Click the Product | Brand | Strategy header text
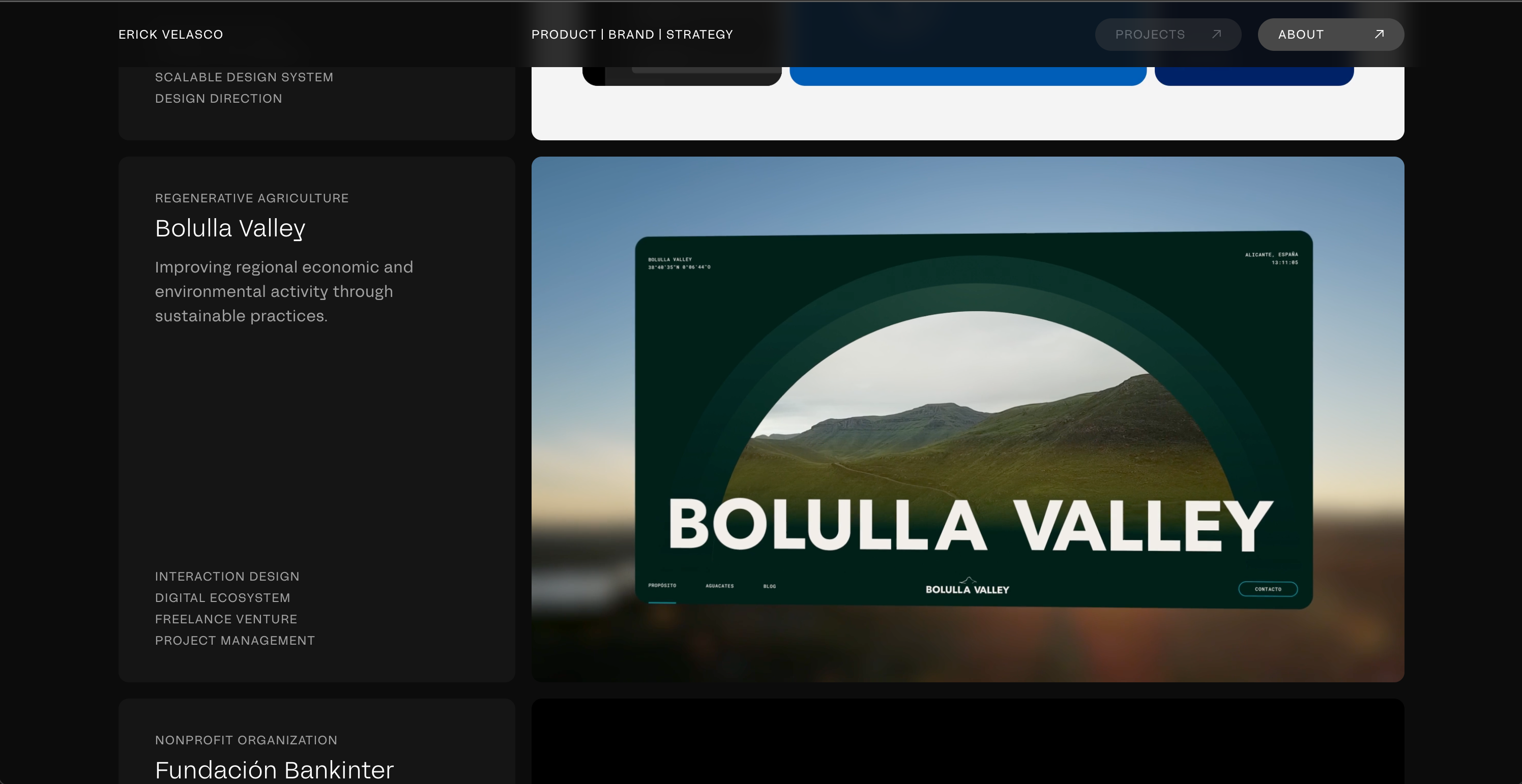The height and width of the screenshot is (784, 1522). [632, 34]
